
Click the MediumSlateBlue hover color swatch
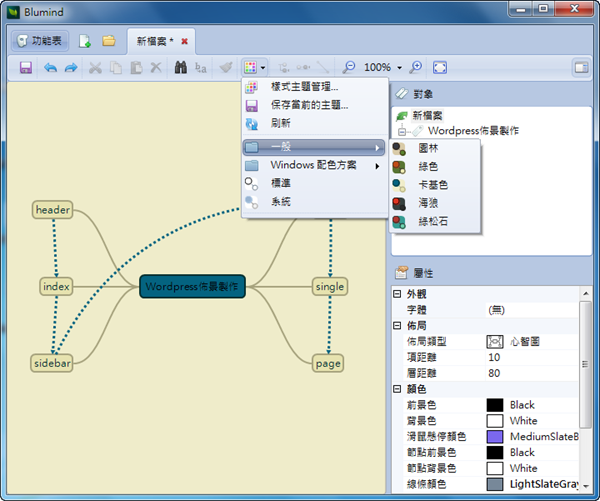point(495,437)
